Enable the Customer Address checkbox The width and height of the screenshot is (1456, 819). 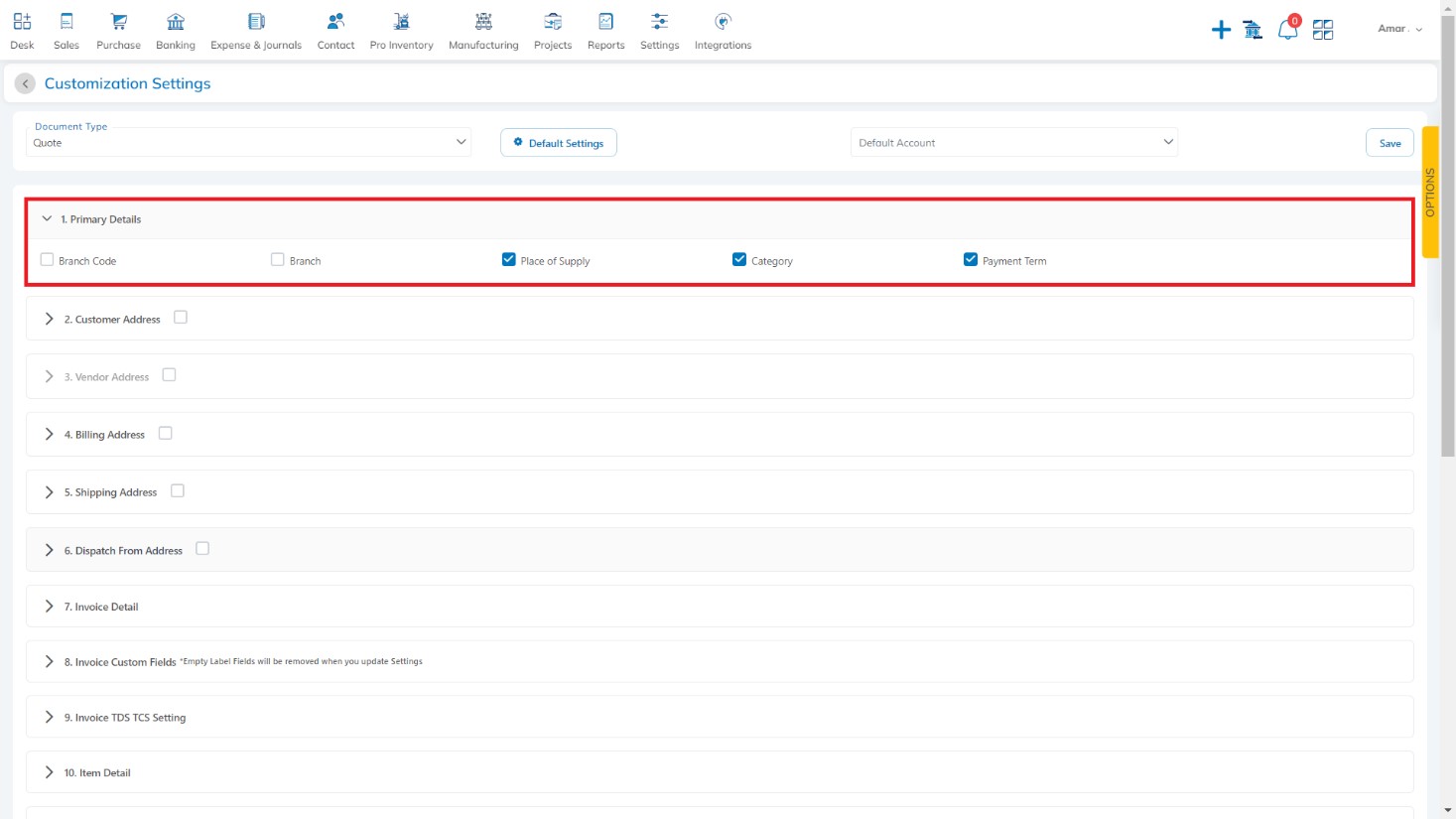point(181,317)
